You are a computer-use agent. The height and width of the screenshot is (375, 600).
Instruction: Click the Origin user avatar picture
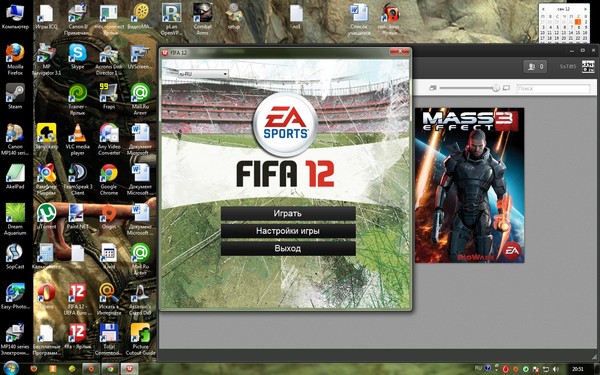click(588, 66)
